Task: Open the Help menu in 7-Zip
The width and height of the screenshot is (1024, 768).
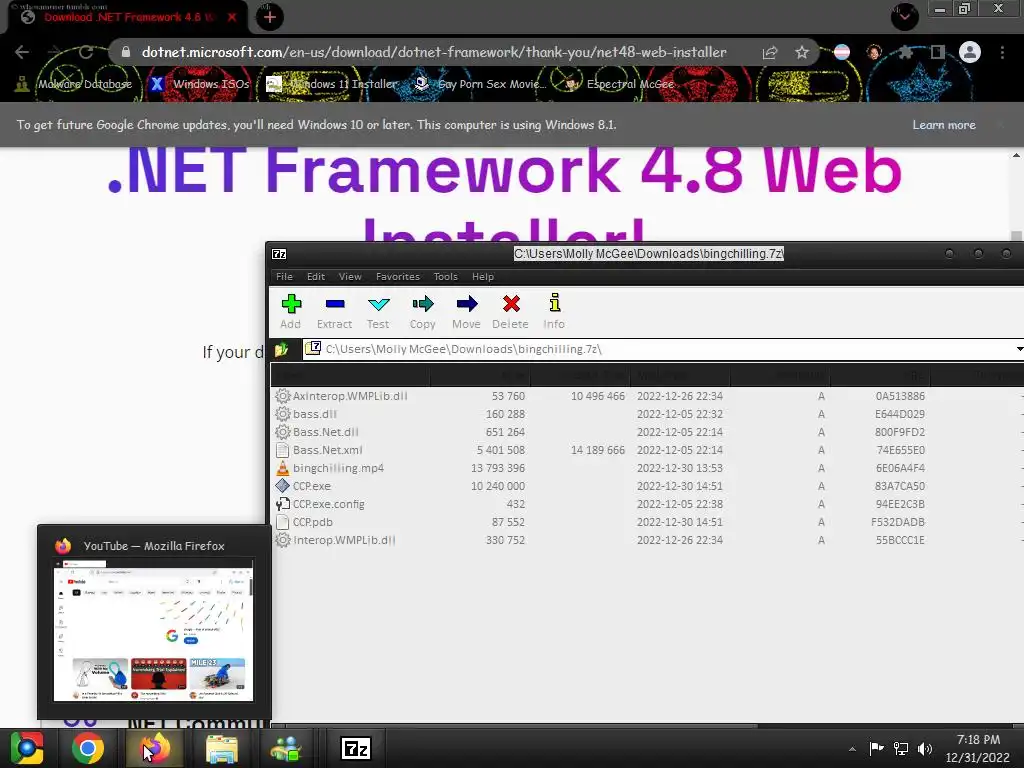Action: [483, 276]
